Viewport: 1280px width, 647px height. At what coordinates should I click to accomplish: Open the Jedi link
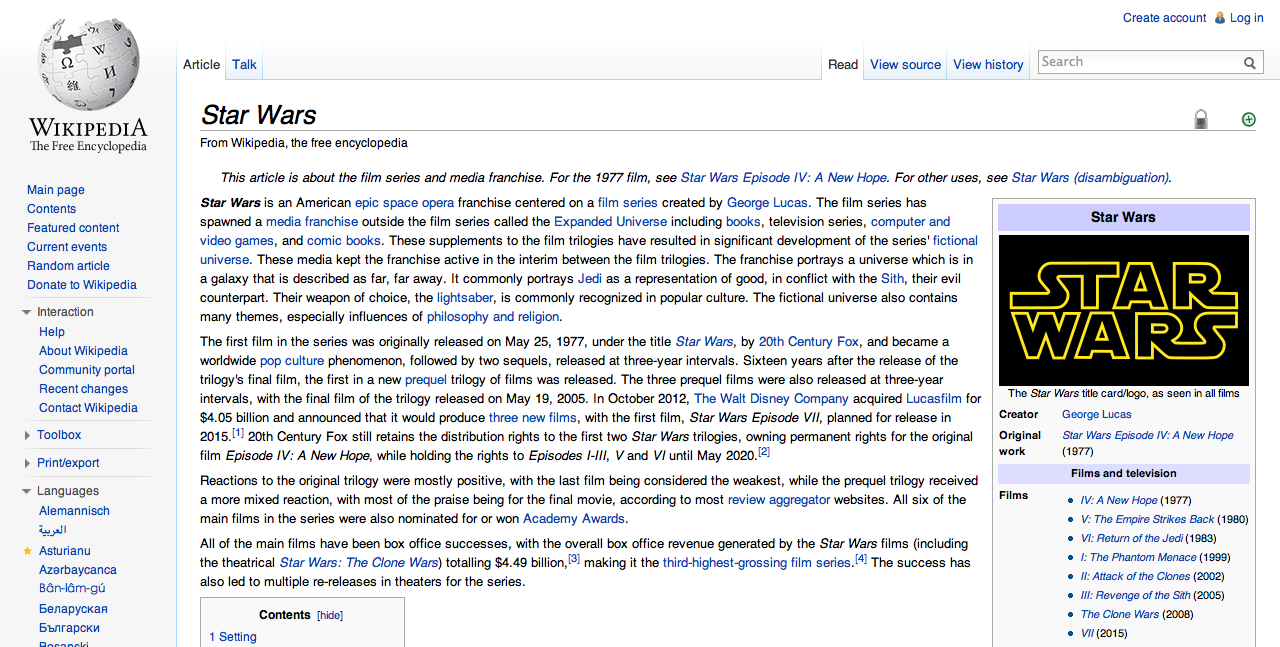(590, 279)
